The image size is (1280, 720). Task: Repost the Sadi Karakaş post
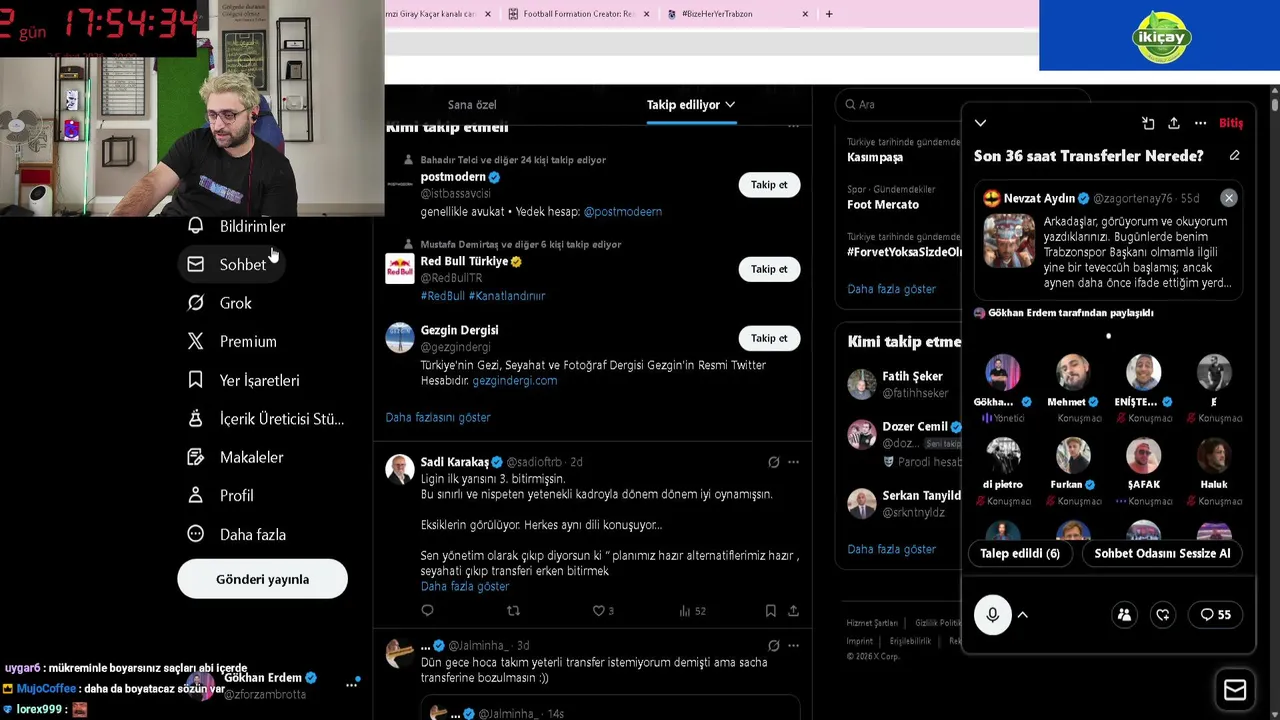point(513,610)
